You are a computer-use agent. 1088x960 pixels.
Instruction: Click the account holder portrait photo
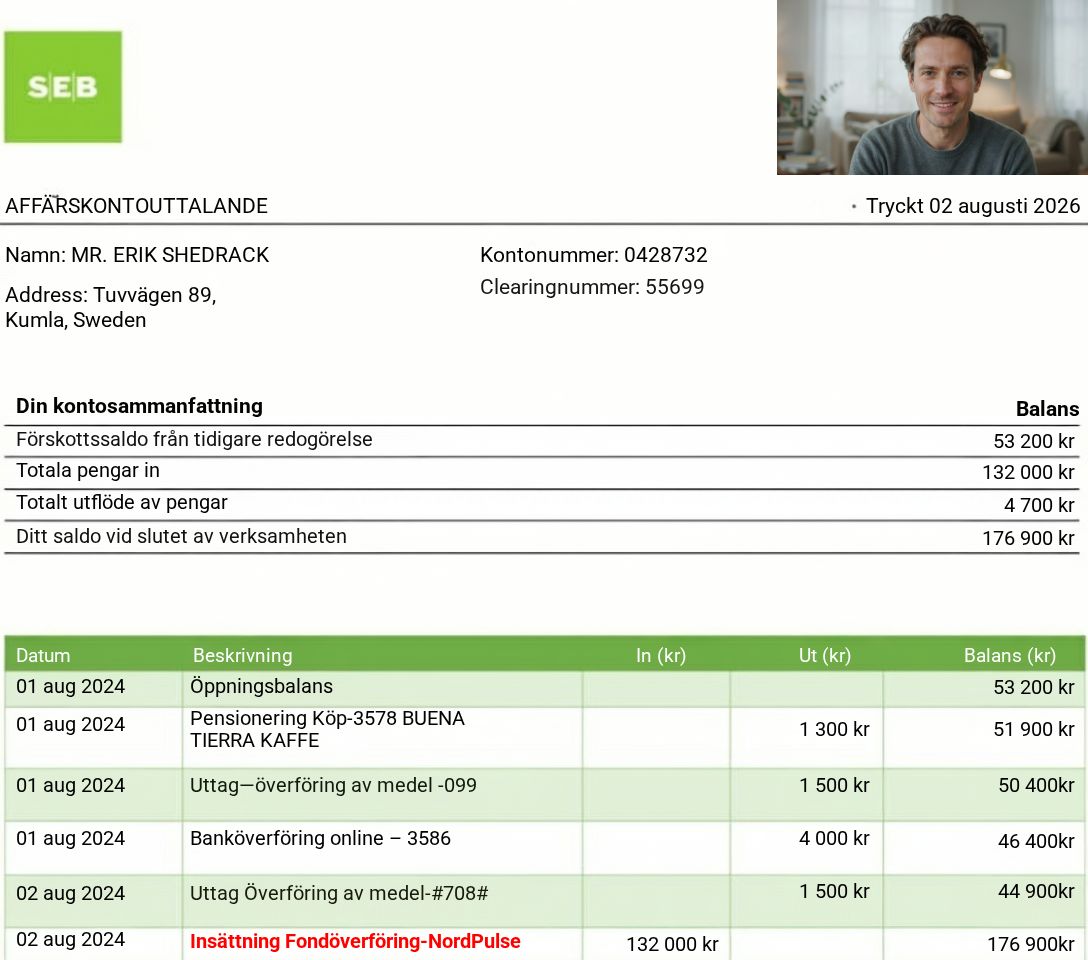(932, 87)
